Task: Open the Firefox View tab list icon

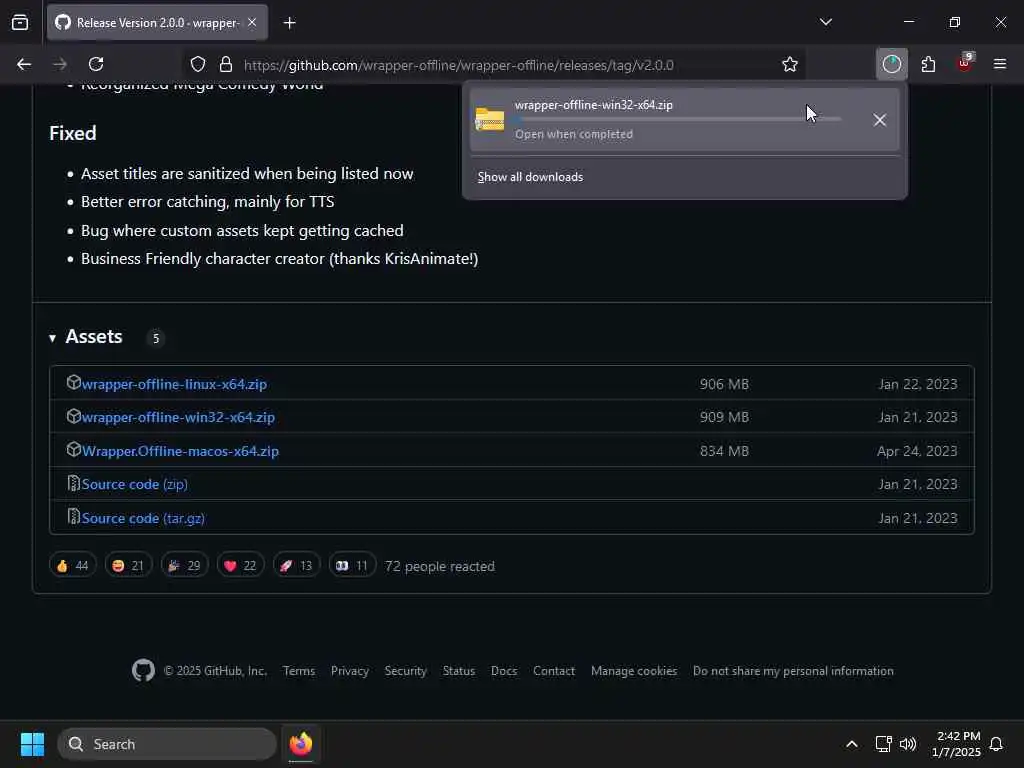Action: (20, 22)
